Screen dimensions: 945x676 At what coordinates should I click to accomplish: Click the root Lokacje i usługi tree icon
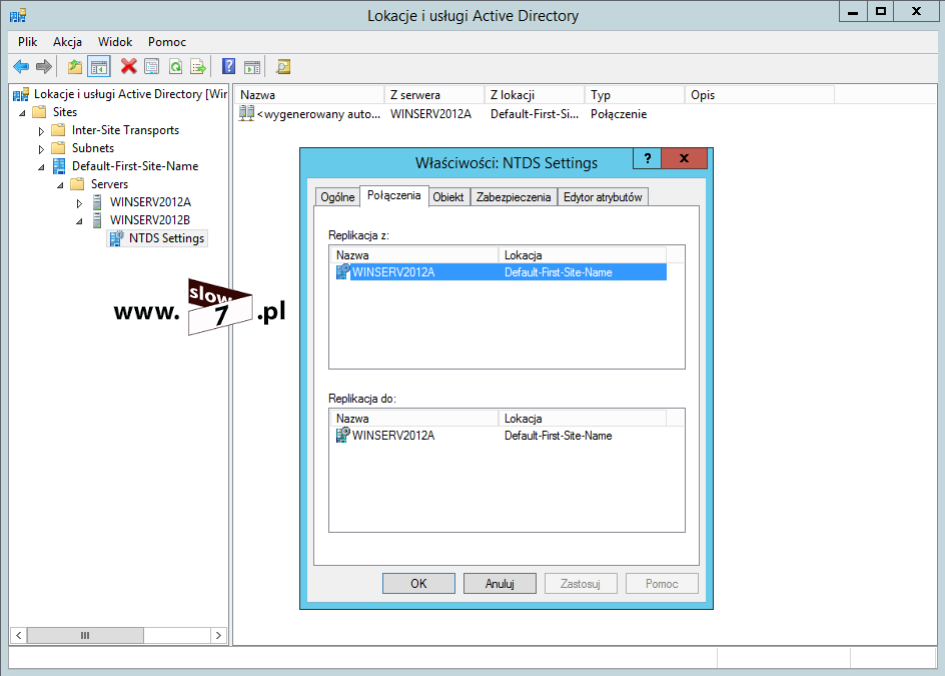[21, 94]
